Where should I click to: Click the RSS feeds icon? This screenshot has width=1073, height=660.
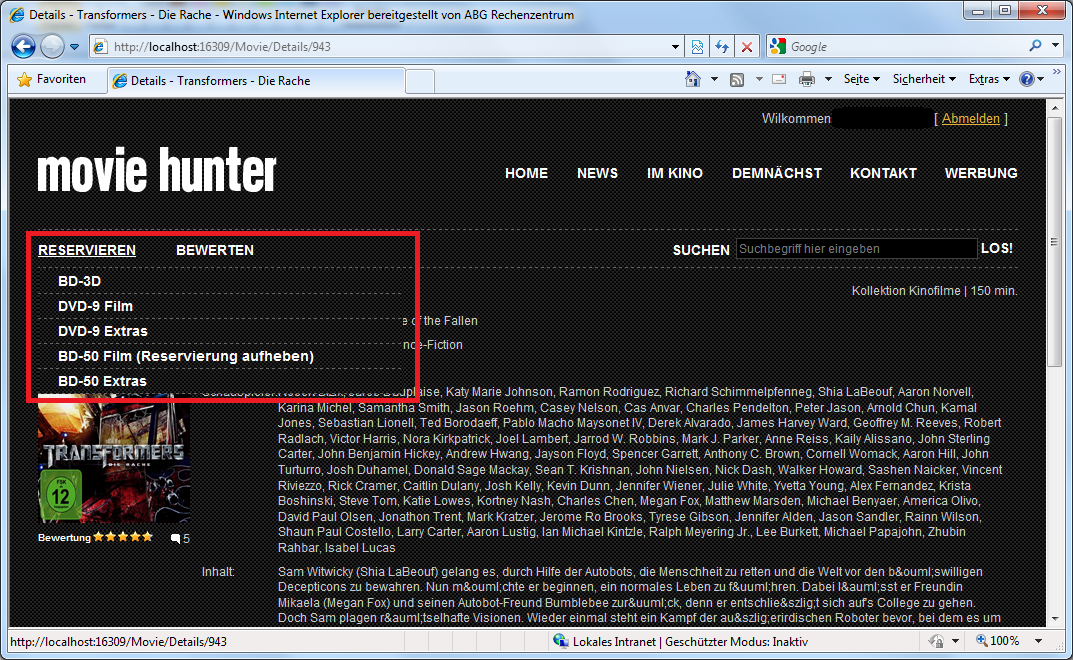click(737, 79)
